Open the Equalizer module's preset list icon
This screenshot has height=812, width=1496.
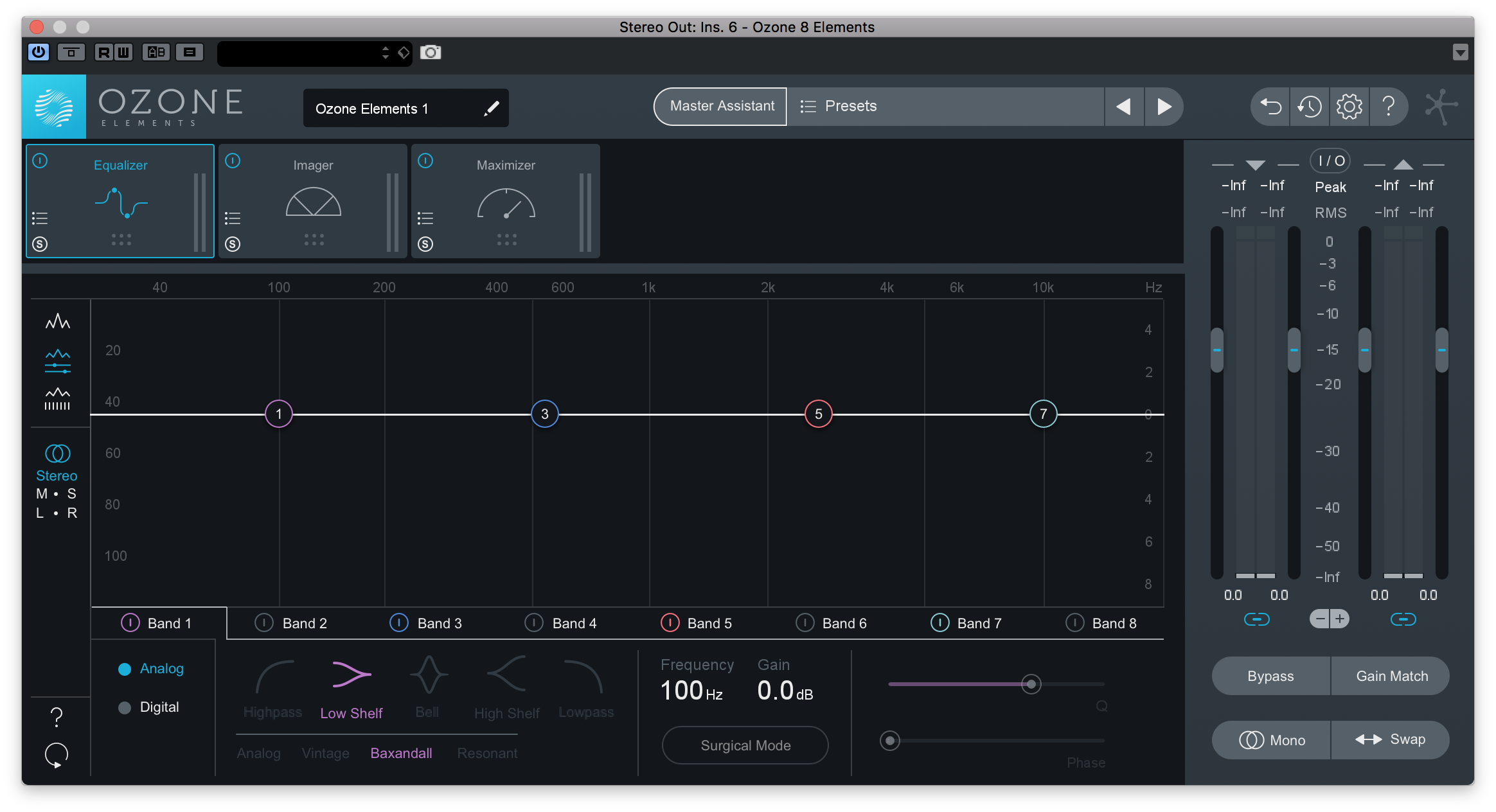click(x=39, y=219)
